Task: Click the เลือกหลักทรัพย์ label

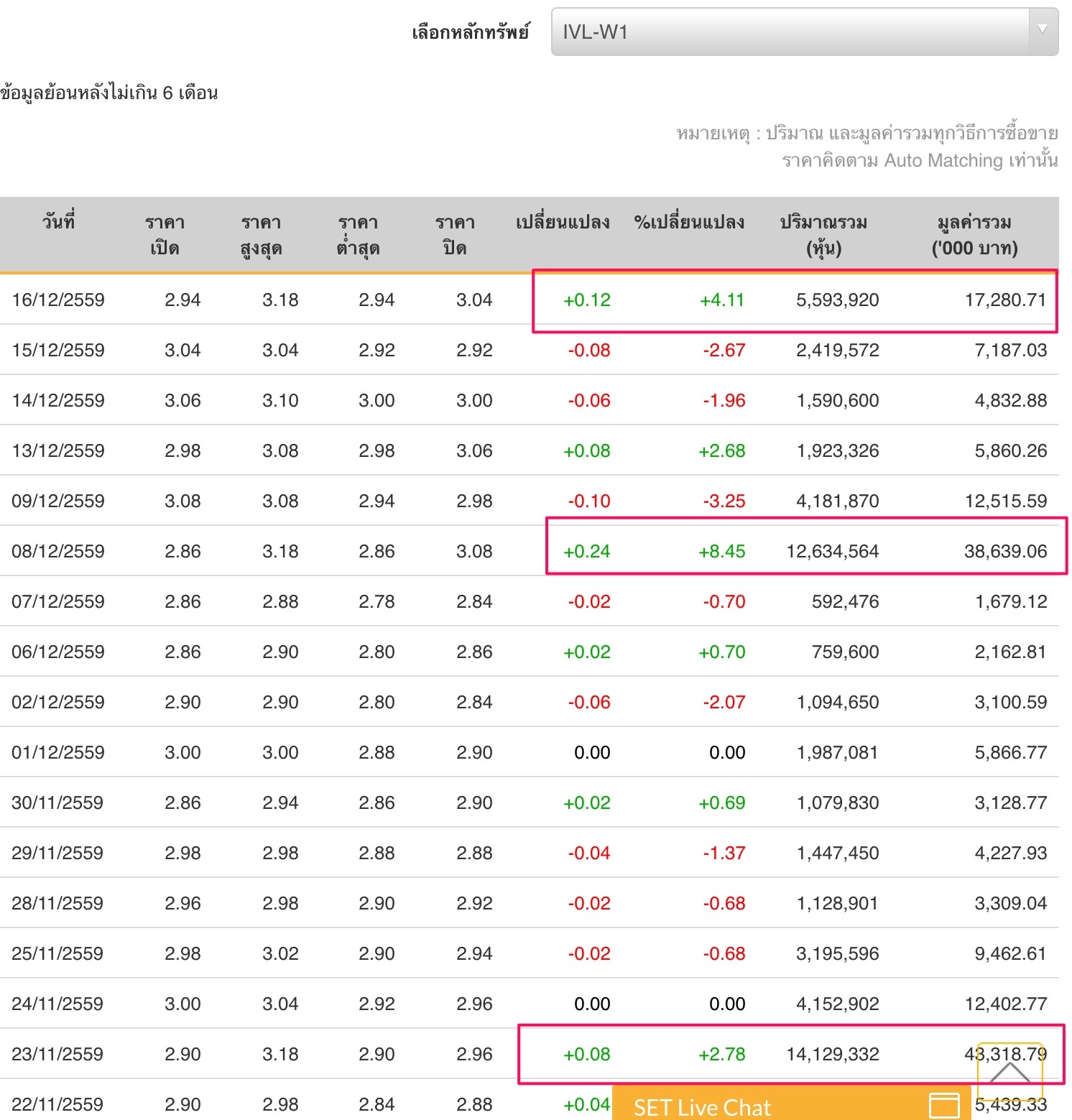Action: [x=471, y=32]
